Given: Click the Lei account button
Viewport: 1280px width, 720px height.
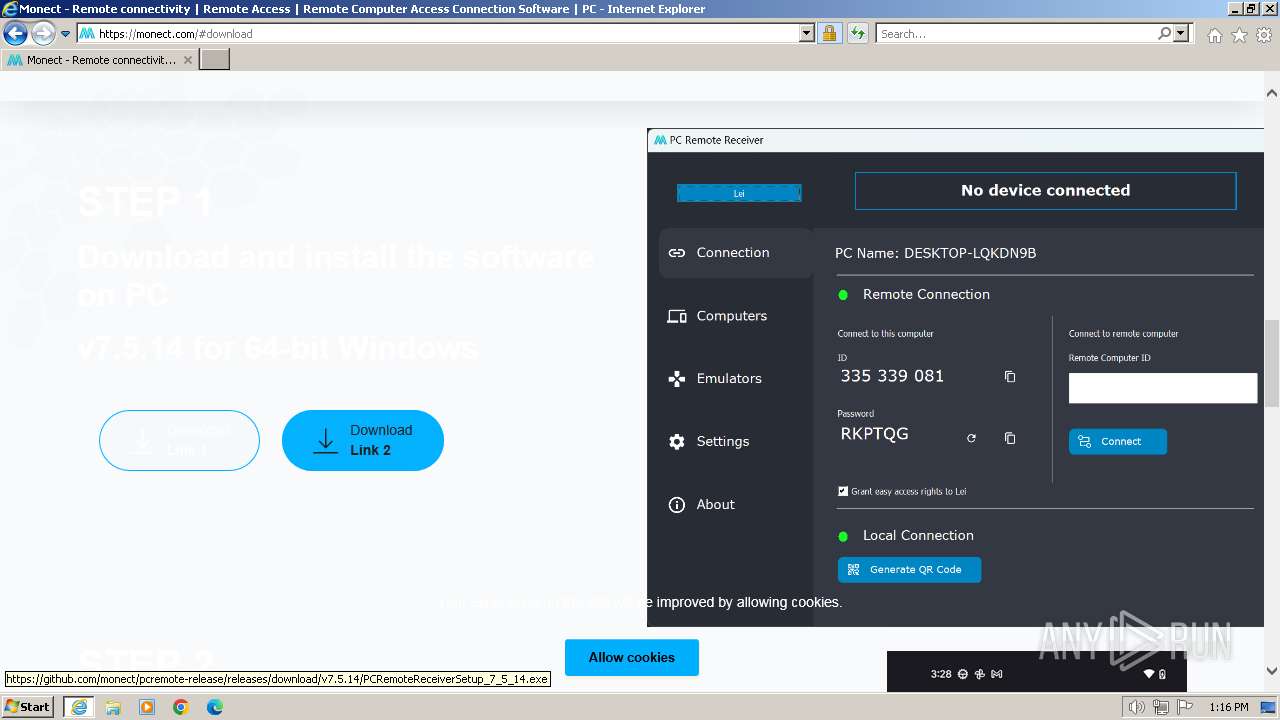Looking at the screenshot, I should [x=739, y=193].
